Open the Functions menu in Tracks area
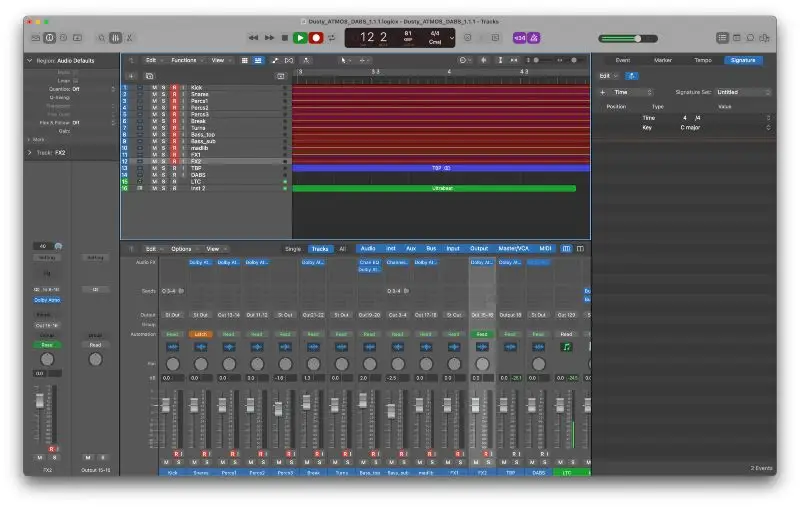Screen dimensions: 800x507 pos(185,60)
